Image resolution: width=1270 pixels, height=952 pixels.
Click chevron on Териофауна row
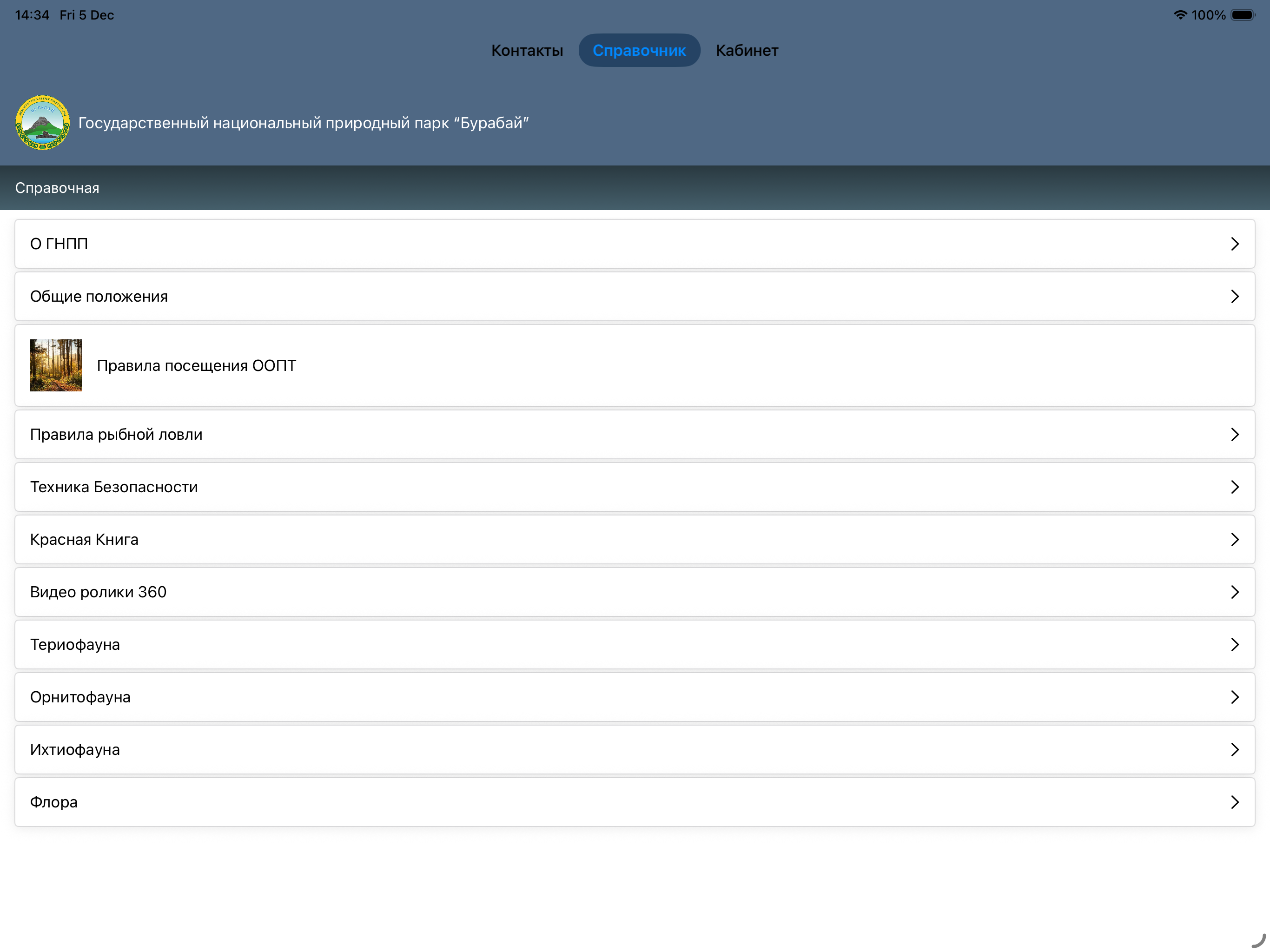tap(1235, 645)
